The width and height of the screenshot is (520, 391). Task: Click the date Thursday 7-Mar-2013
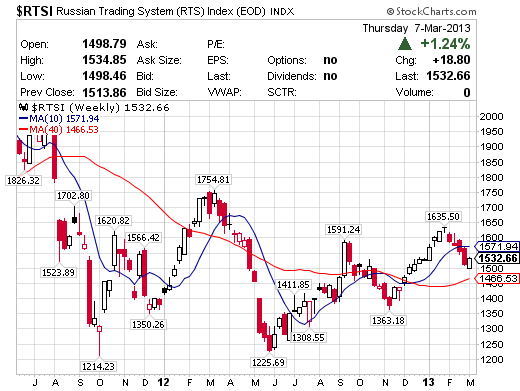point(416,28)
